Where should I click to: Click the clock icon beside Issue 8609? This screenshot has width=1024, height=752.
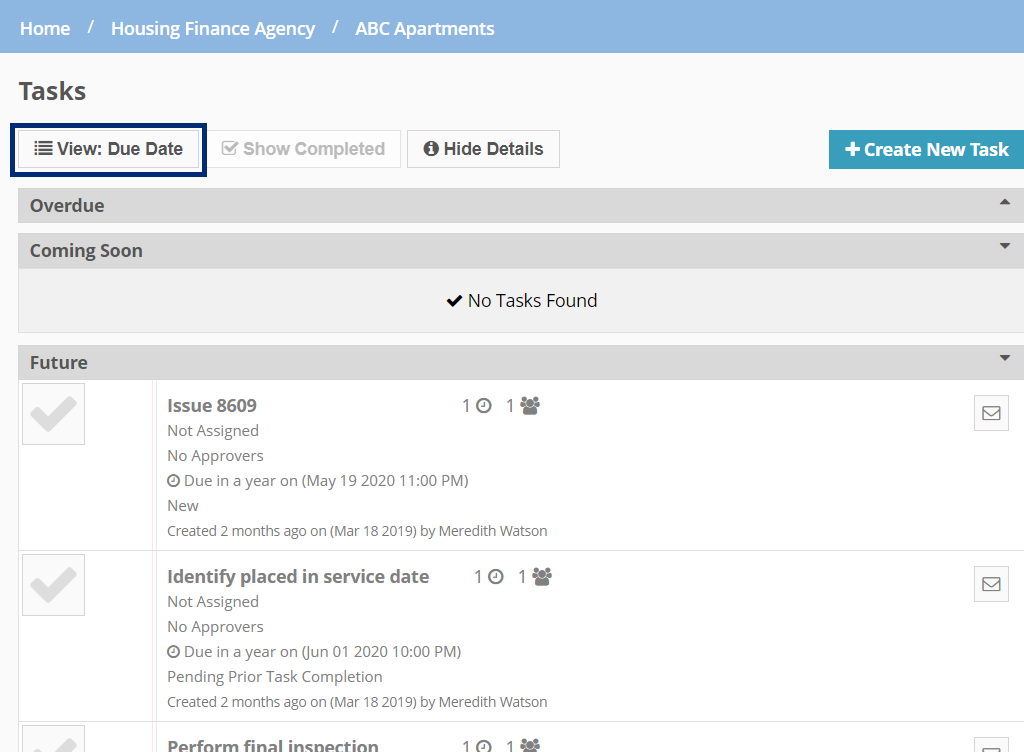(484, 406)
